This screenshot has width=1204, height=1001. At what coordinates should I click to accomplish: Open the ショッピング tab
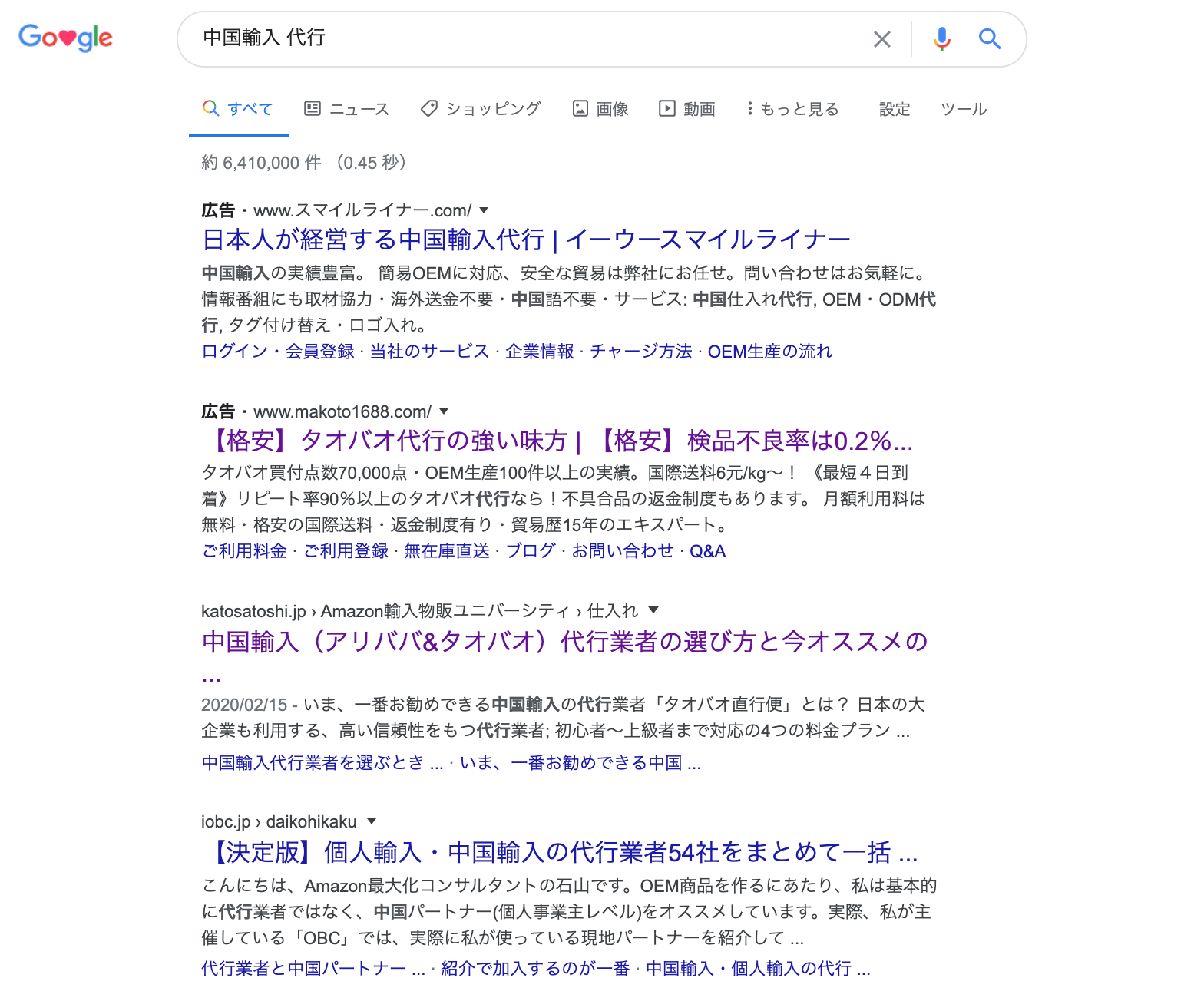click(481, 109)
